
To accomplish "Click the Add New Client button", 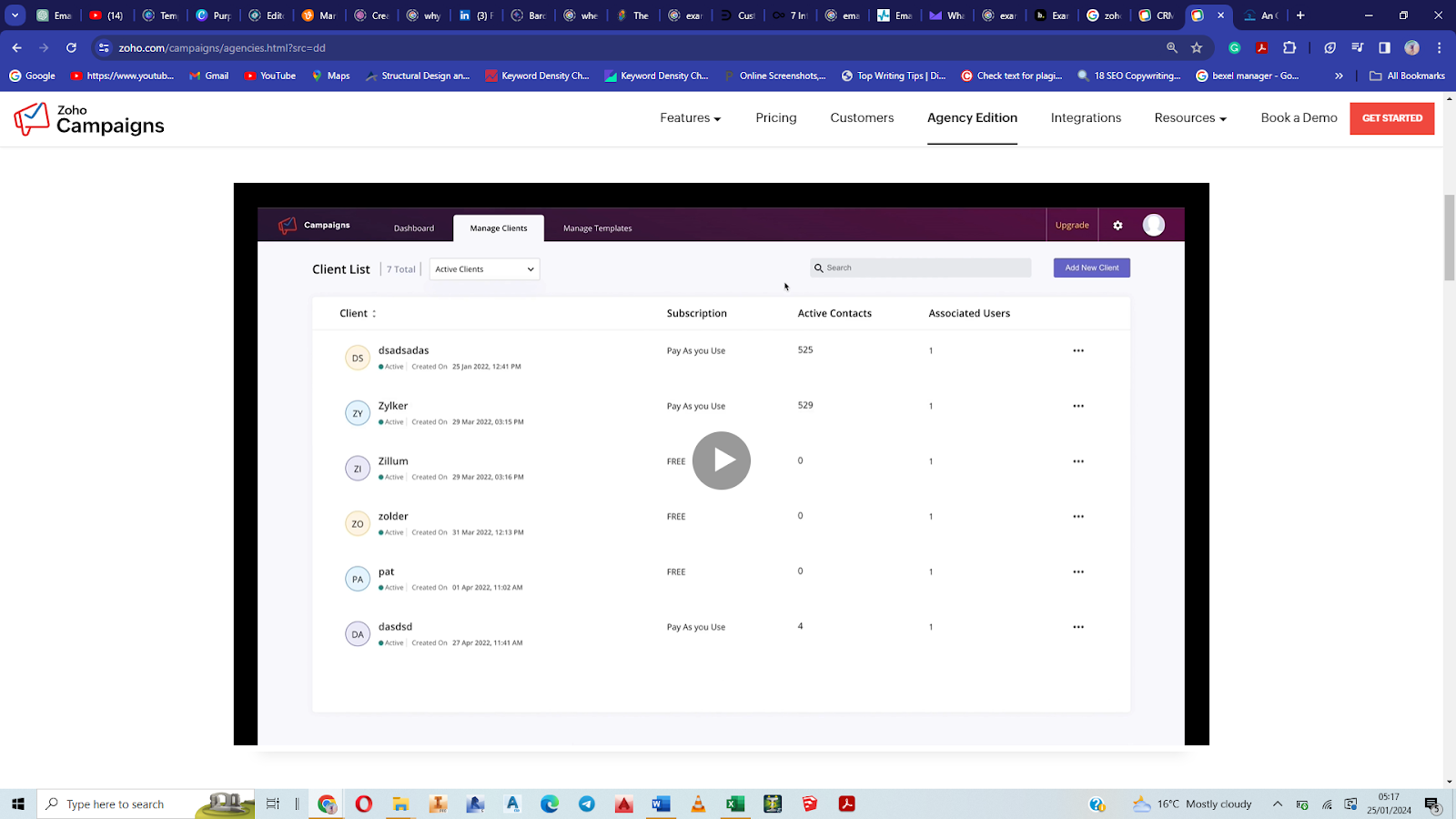I will click(x=1091, y=268).
